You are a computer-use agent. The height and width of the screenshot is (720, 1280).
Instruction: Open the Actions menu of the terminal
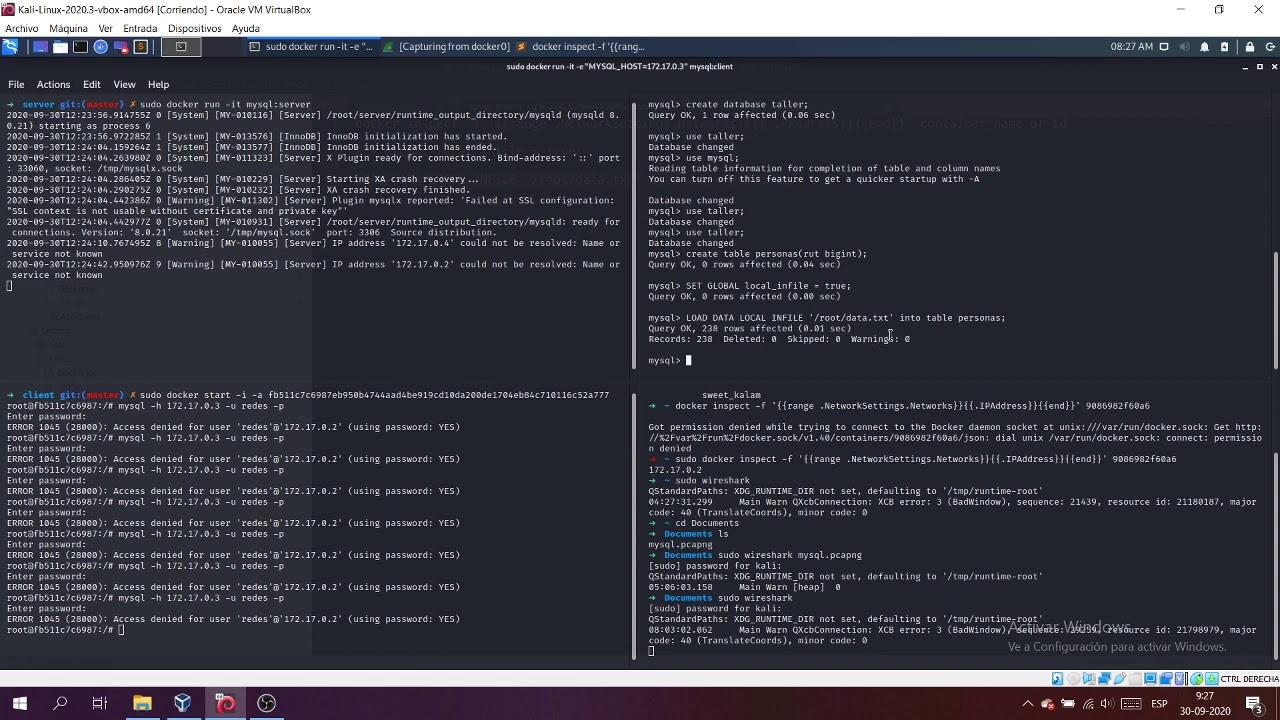click(x=53, y=85)
